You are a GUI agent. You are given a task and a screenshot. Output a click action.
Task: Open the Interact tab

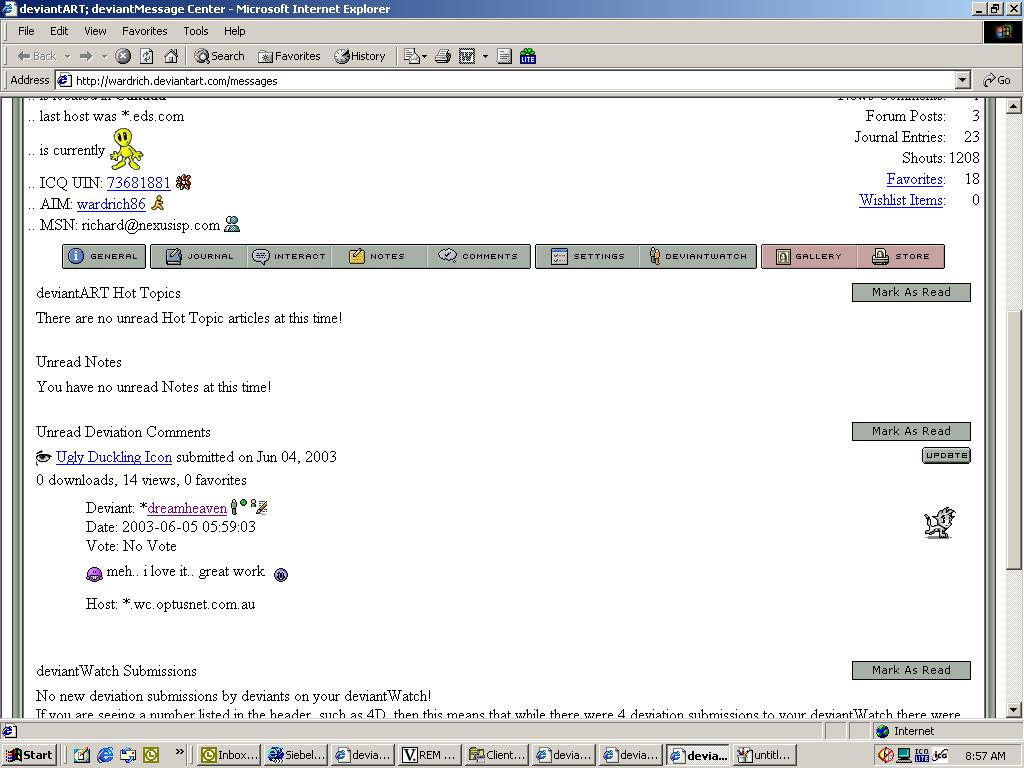click(289, 256)
